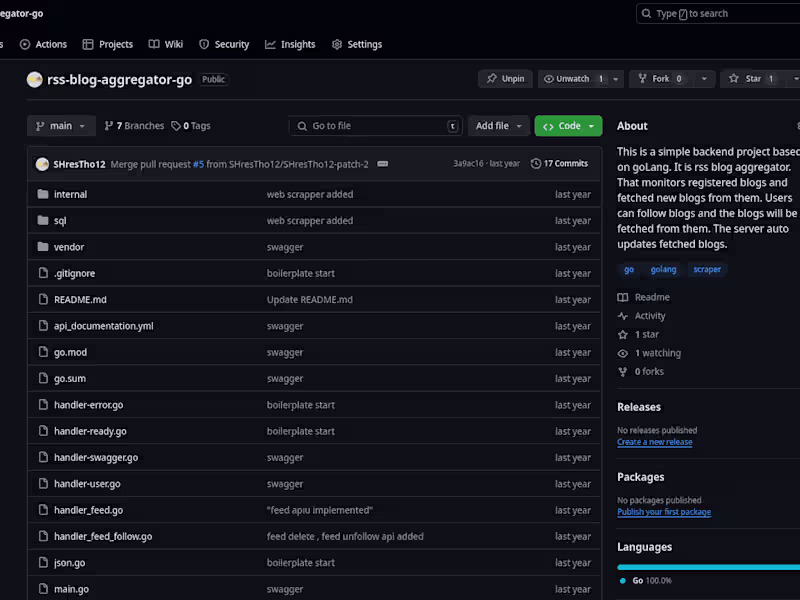The width and height of the screenshot is (800, 600).
Task: Click the golang topic tag
Action: coord(663,269)
